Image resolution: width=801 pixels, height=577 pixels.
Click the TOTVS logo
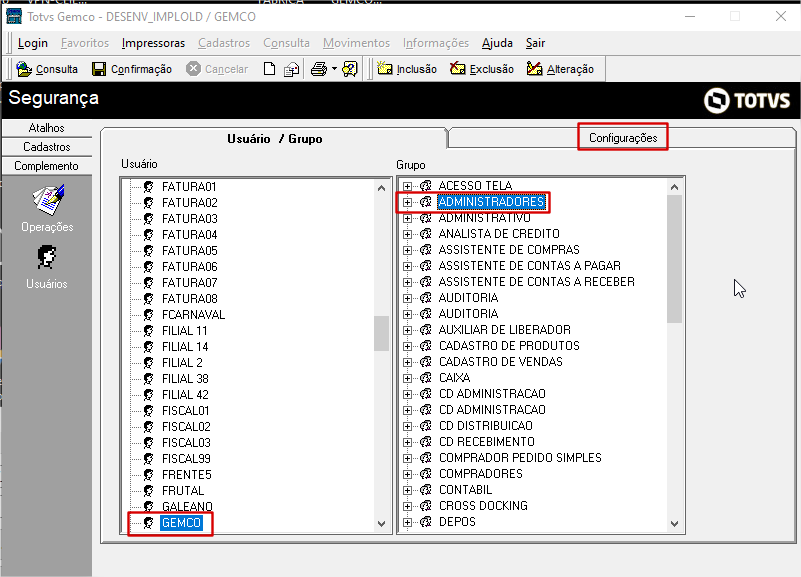point(747,100)
